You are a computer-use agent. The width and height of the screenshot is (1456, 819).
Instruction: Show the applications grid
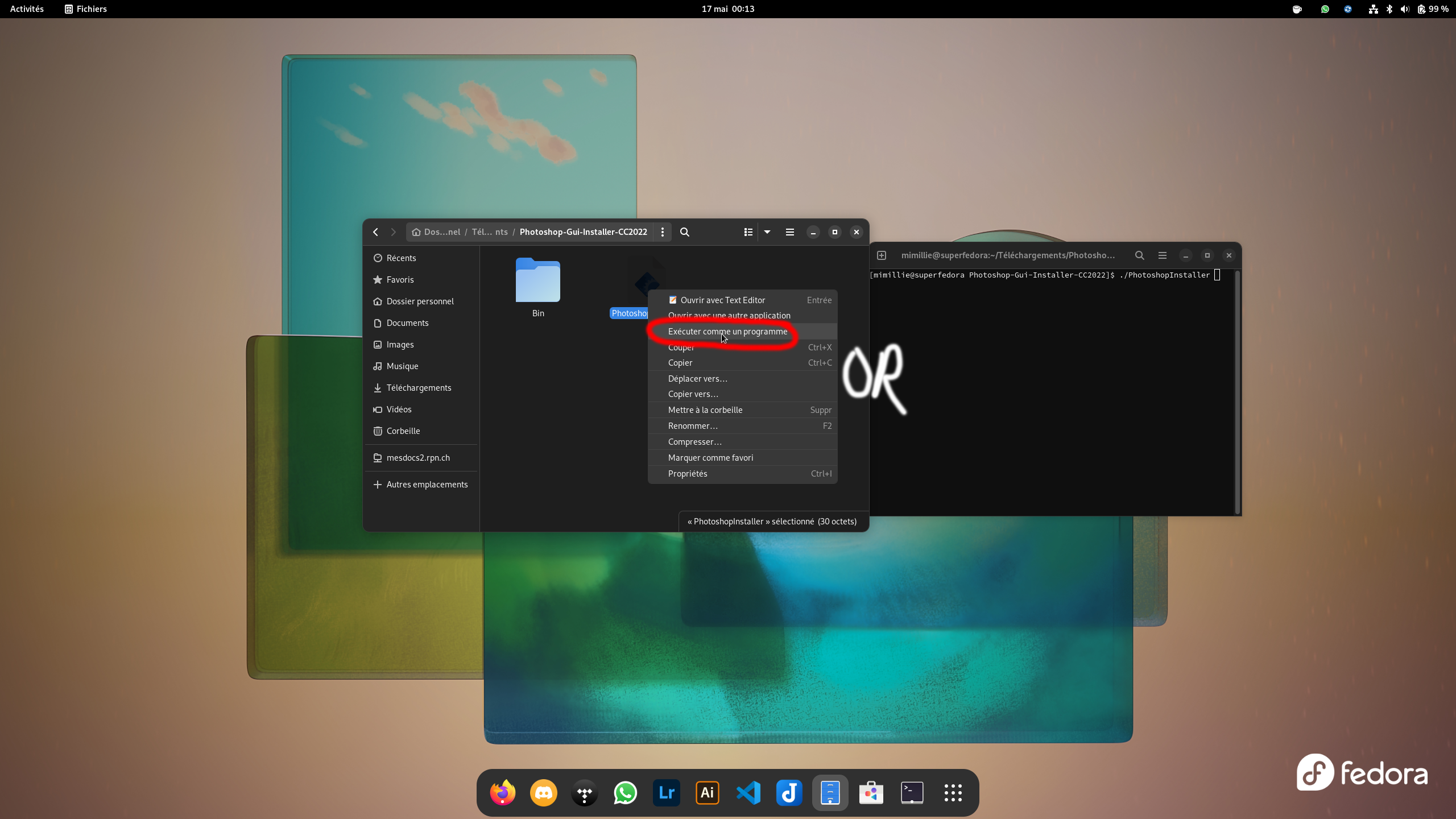(x=953, y=793)
